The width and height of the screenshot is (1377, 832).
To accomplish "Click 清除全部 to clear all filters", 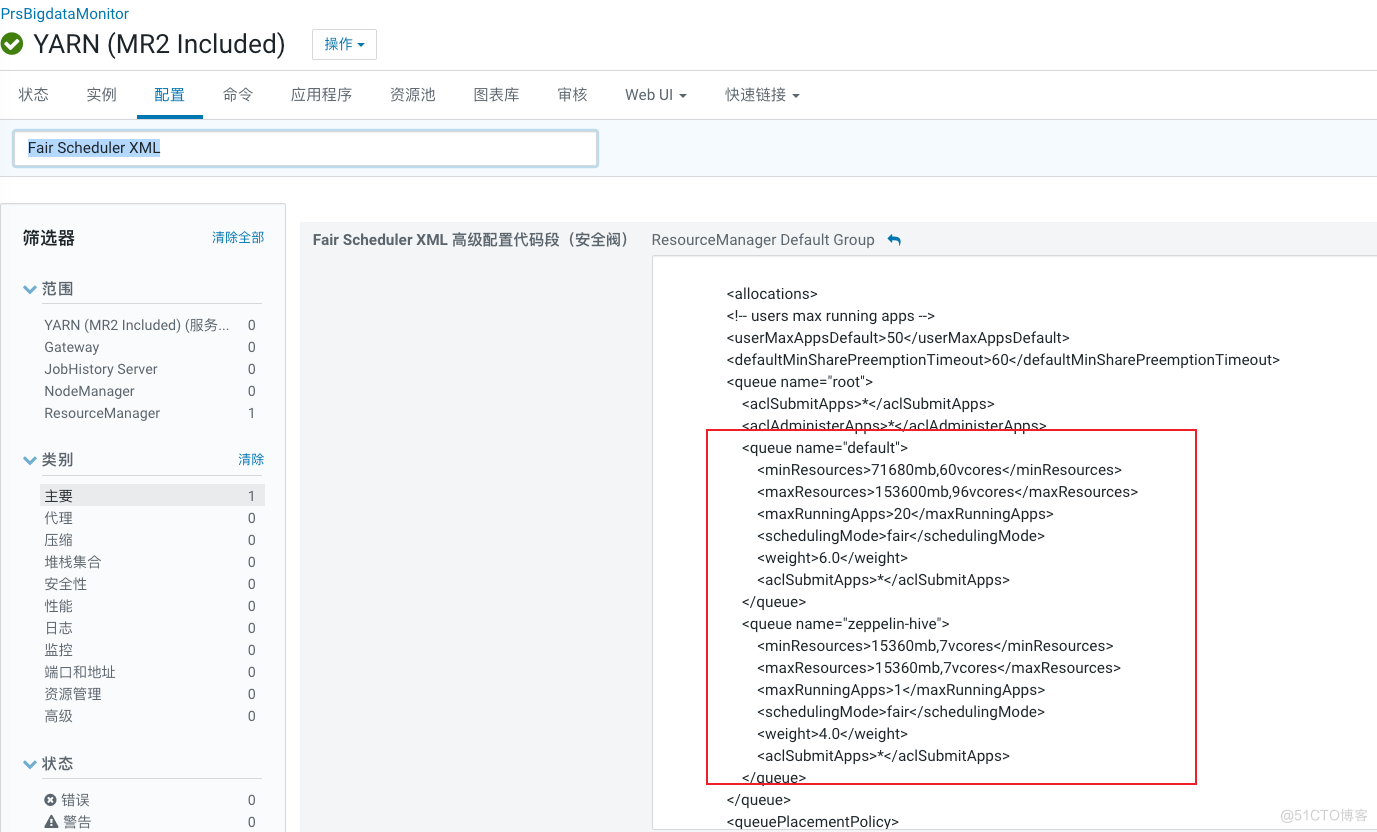I will point(238,237).
